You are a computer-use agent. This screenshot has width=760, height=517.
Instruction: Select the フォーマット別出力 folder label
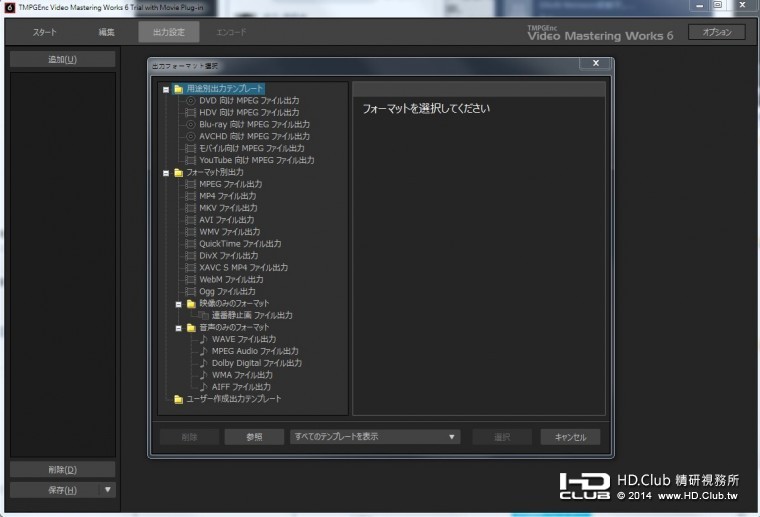point(215,172)
